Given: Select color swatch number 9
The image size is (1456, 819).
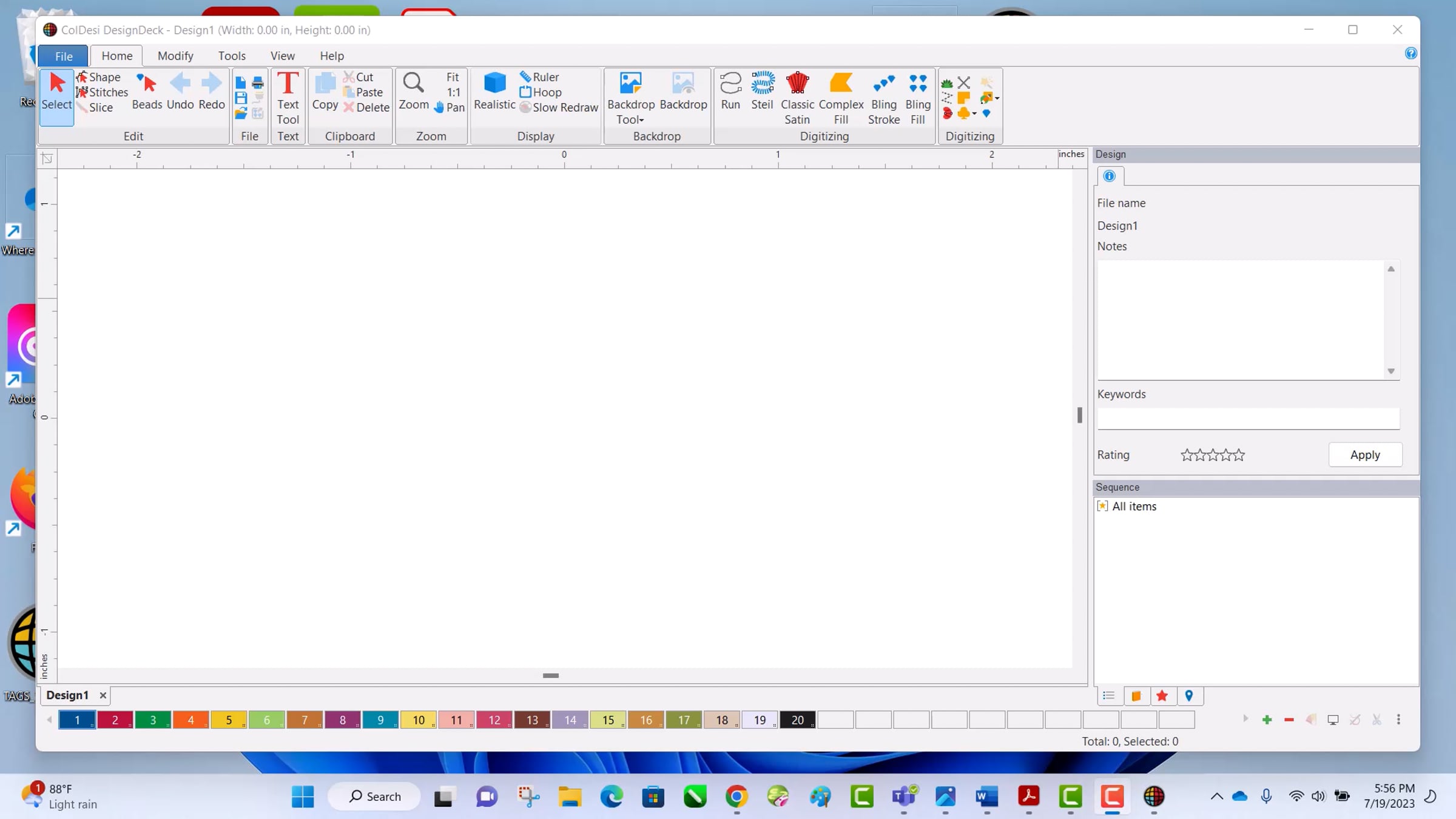Looking at the screenshot, I should (x=380, y=720).
